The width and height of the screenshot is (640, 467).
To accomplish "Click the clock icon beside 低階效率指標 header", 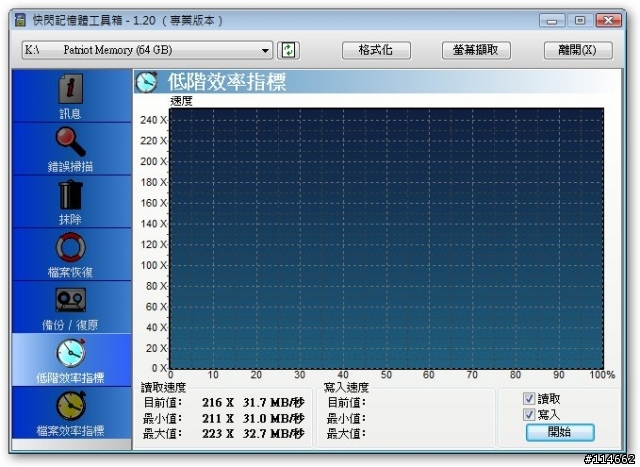I will pos(147,82).
